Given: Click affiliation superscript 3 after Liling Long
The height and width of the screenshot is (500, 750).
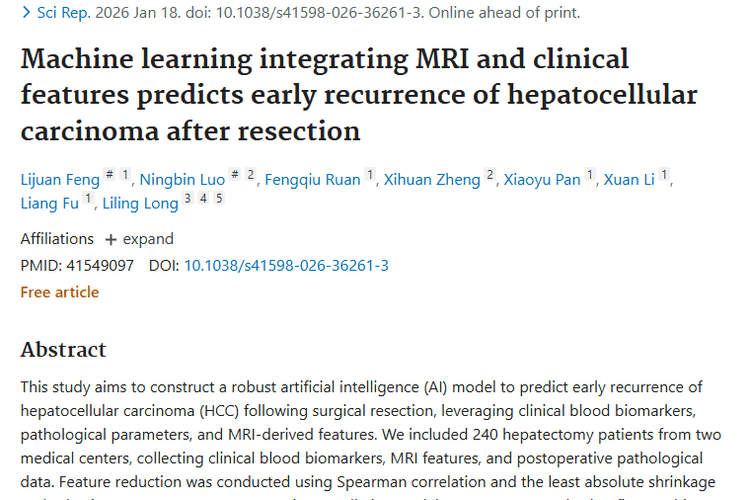Looking at the screenshot, I should point(187,199).
